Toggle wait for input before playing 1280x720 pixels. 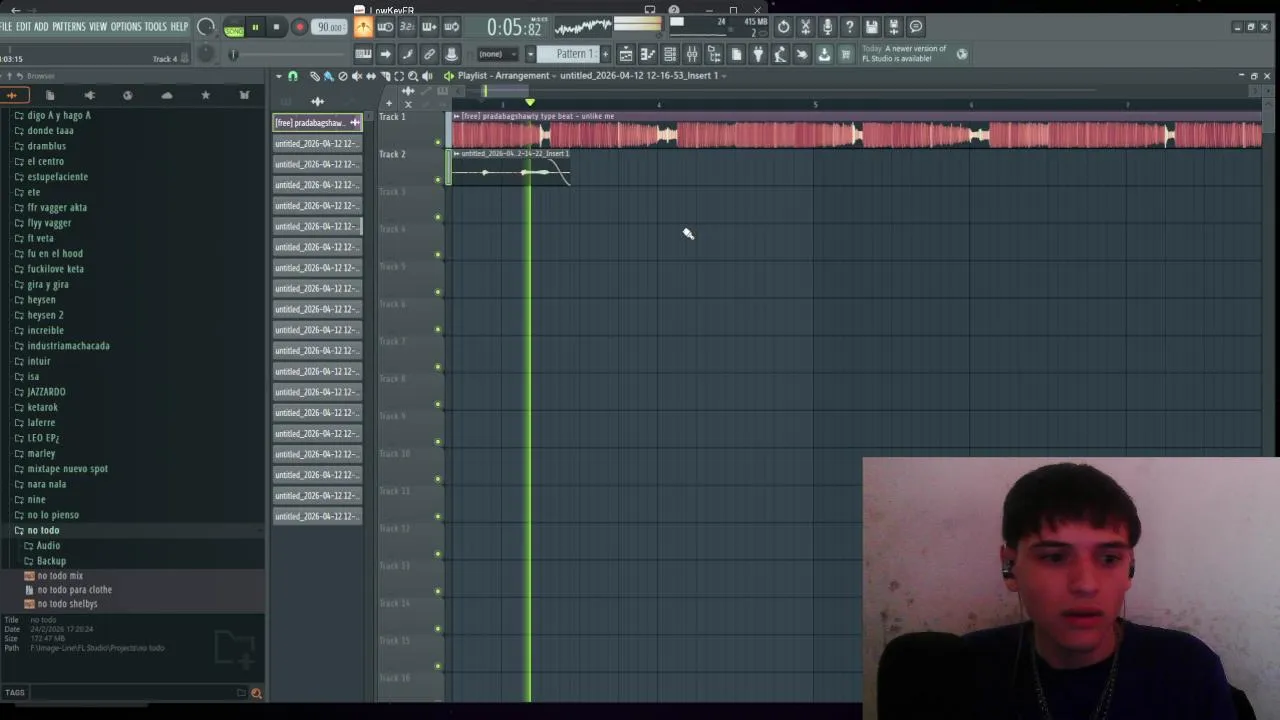(386, 26)
